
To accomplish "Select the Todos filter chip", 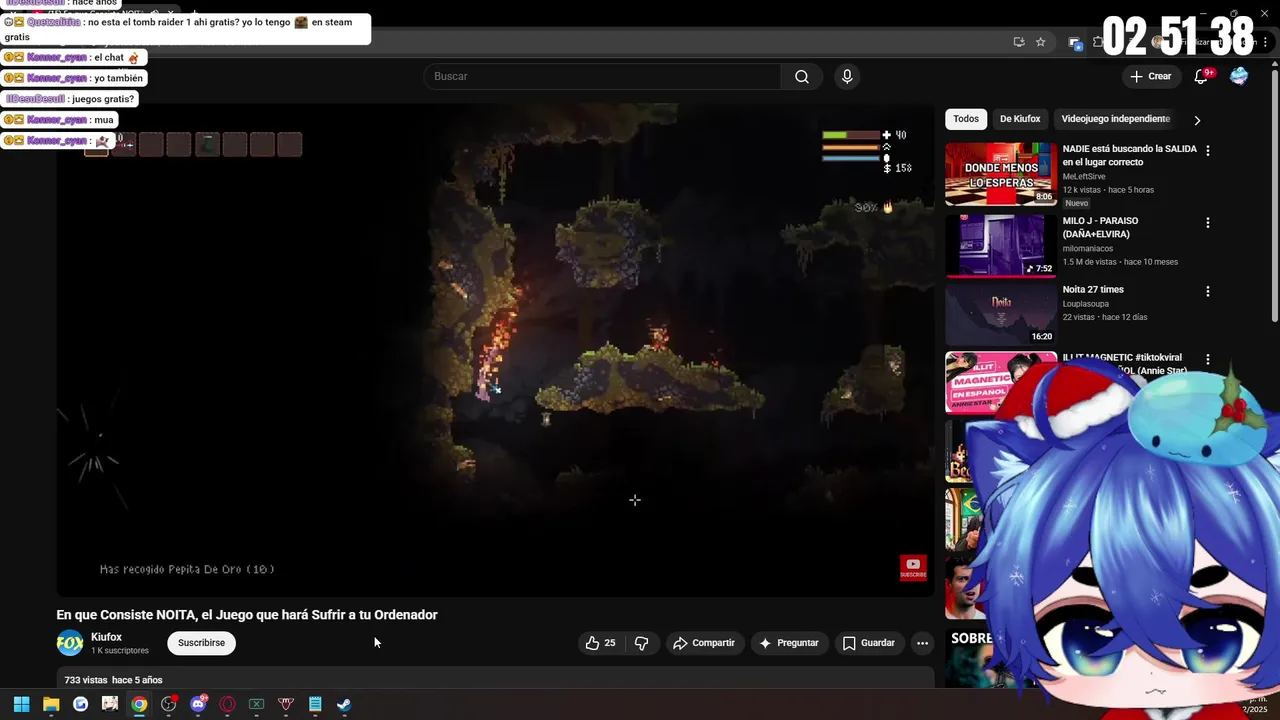I will click(x=966, y=119).
